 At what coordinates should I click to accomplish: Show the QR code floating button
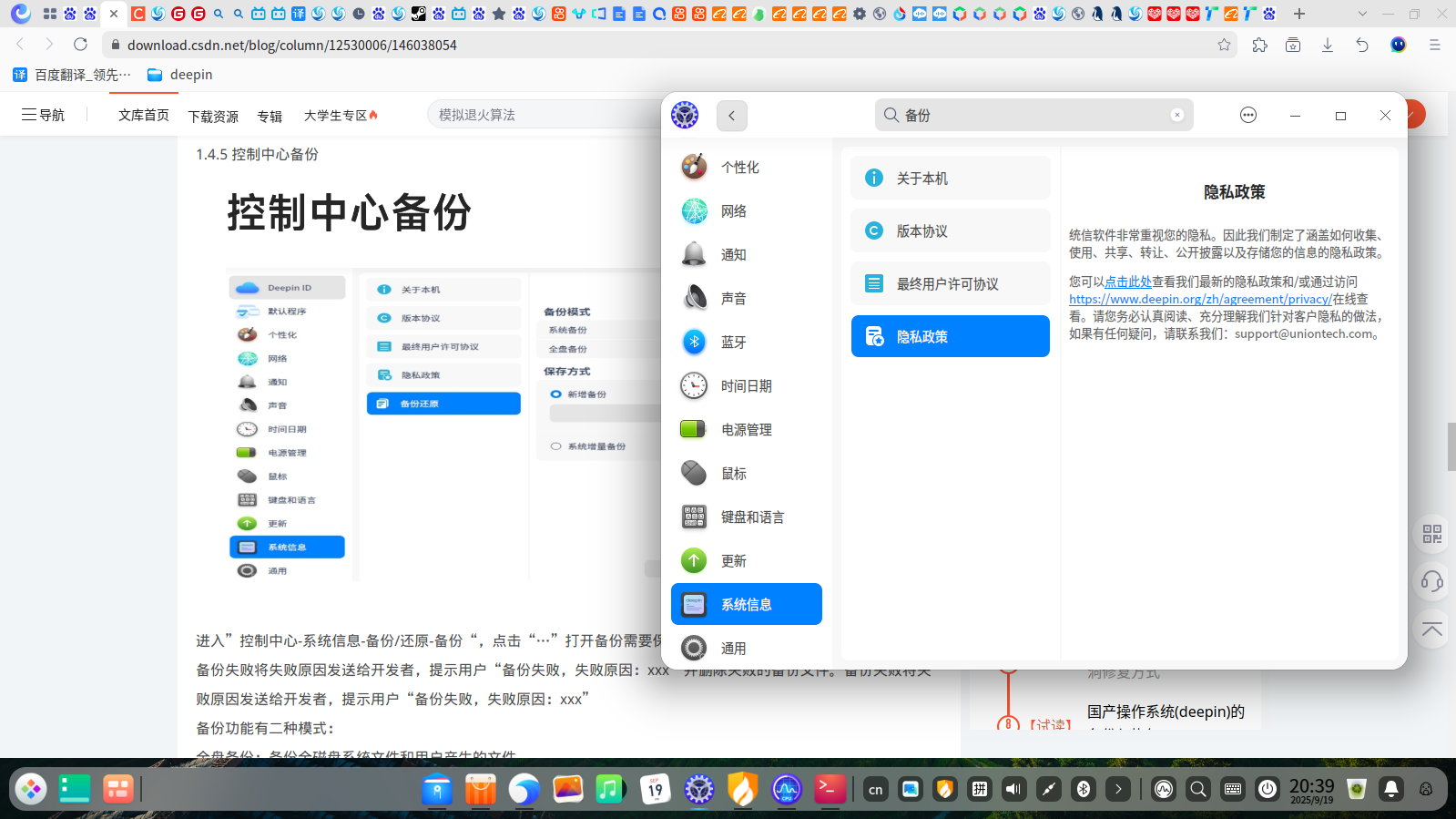pos(1432,534)
